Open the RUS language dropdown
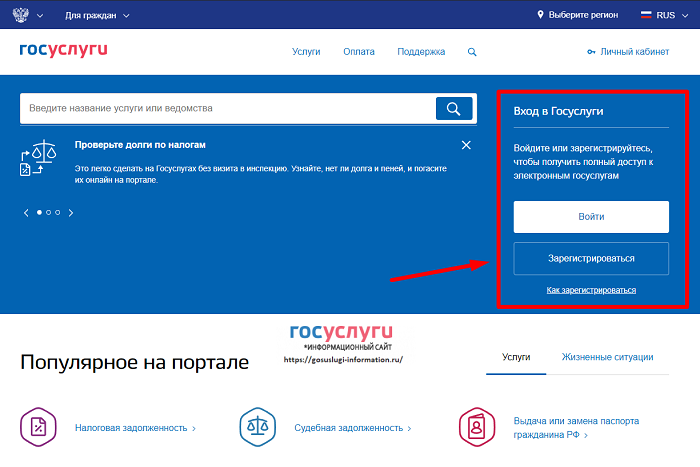 tap(665, 15)
